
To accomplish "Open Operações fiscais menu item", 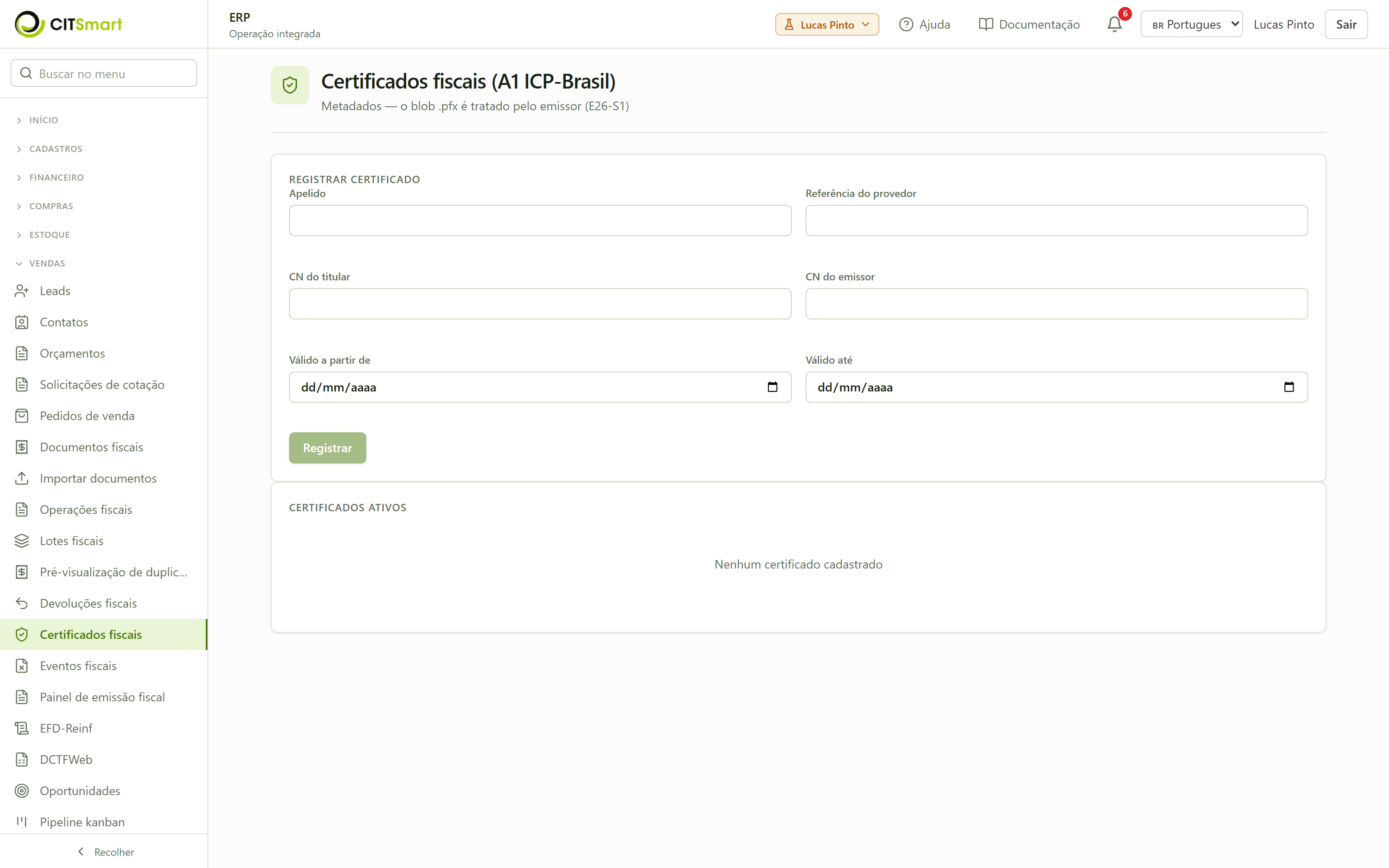I will click(x=103, y=510).
